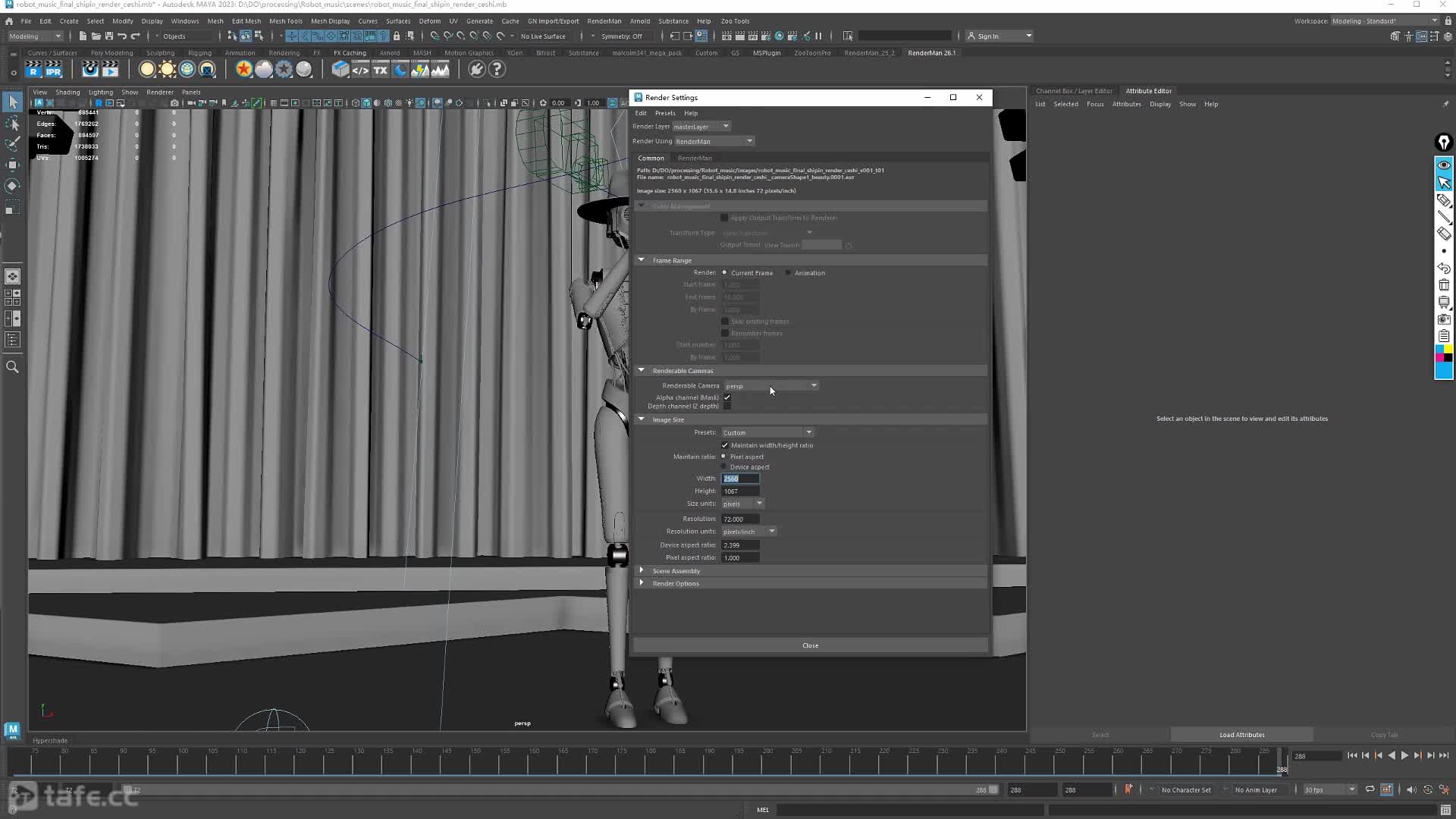
Task: Click the Height field showing 1067
Action: coord(740,491)
